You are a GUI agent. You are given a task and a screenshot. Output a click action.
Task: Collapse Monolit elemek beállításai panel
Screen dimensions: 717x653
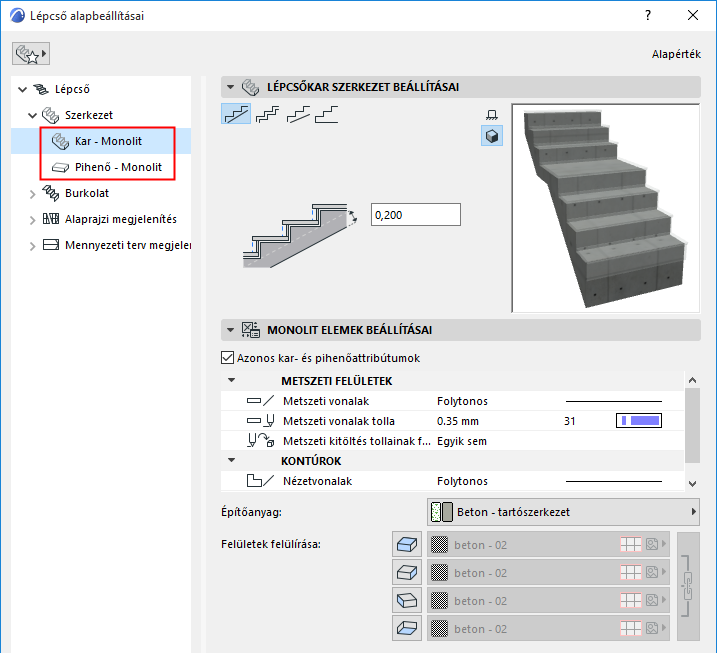click(x=230, y=330)
